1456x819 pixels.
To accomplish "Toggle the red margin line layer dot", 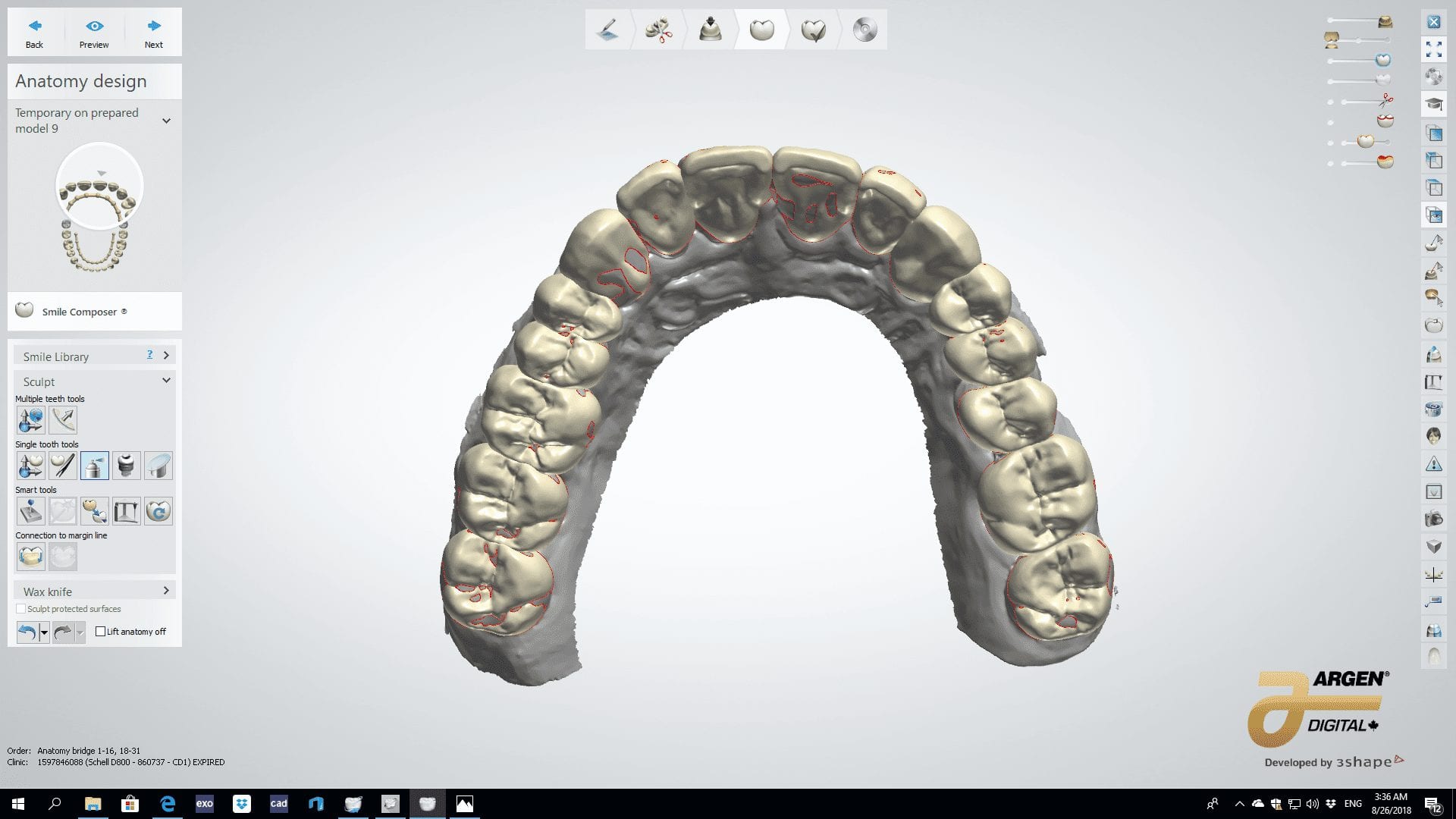I will (1330, 122).
